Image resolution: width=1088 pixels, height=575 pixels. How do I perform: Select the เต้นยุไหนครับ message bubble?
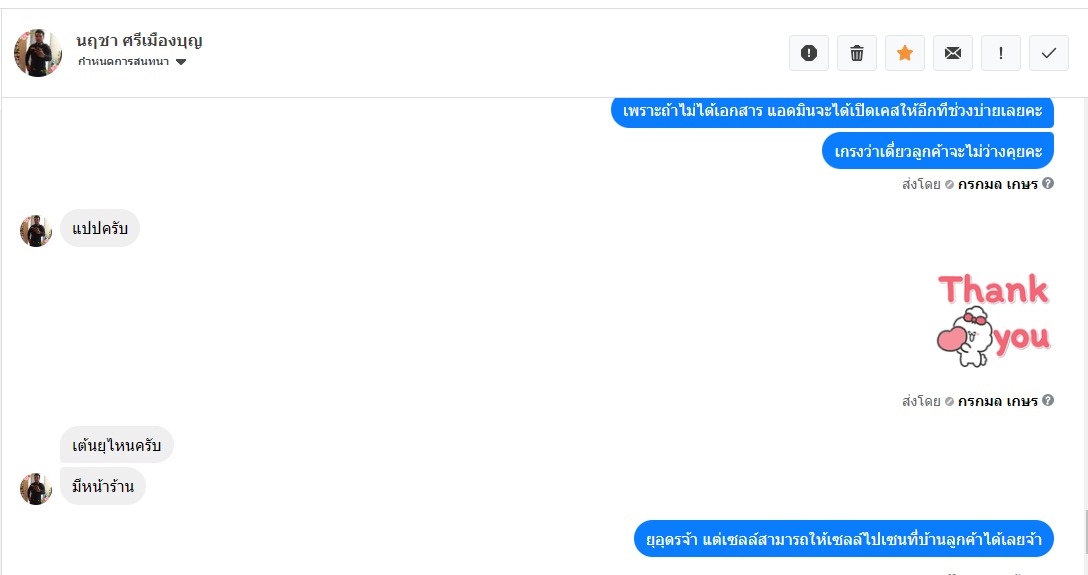(117, 445)
